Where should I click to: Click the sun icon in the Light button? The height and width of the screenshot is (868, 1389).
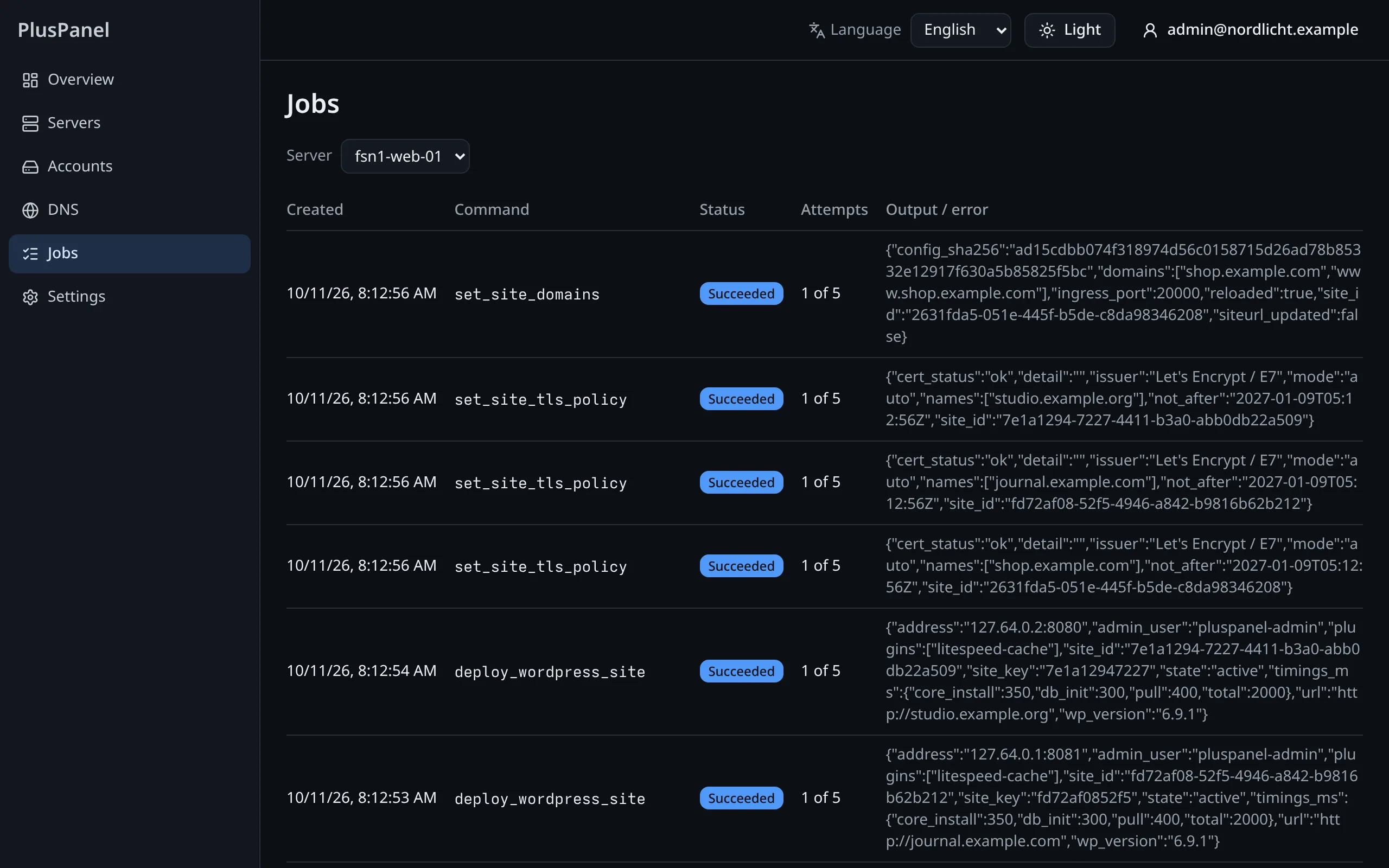(1047, 30)
